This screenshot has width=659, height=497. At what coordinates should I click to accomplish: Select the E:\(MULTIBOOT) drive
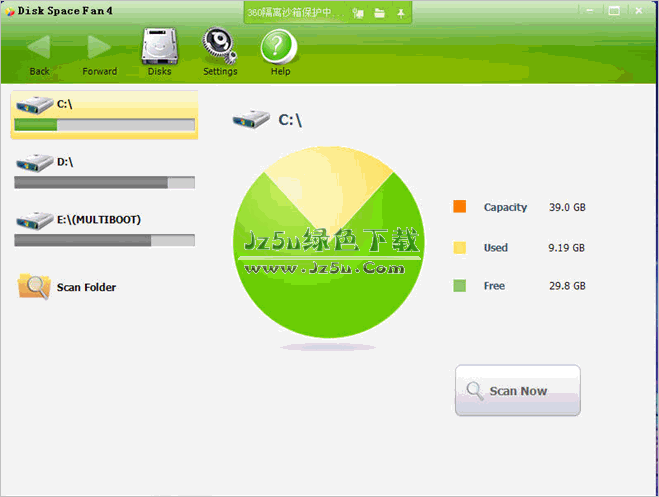pos(104,229)
